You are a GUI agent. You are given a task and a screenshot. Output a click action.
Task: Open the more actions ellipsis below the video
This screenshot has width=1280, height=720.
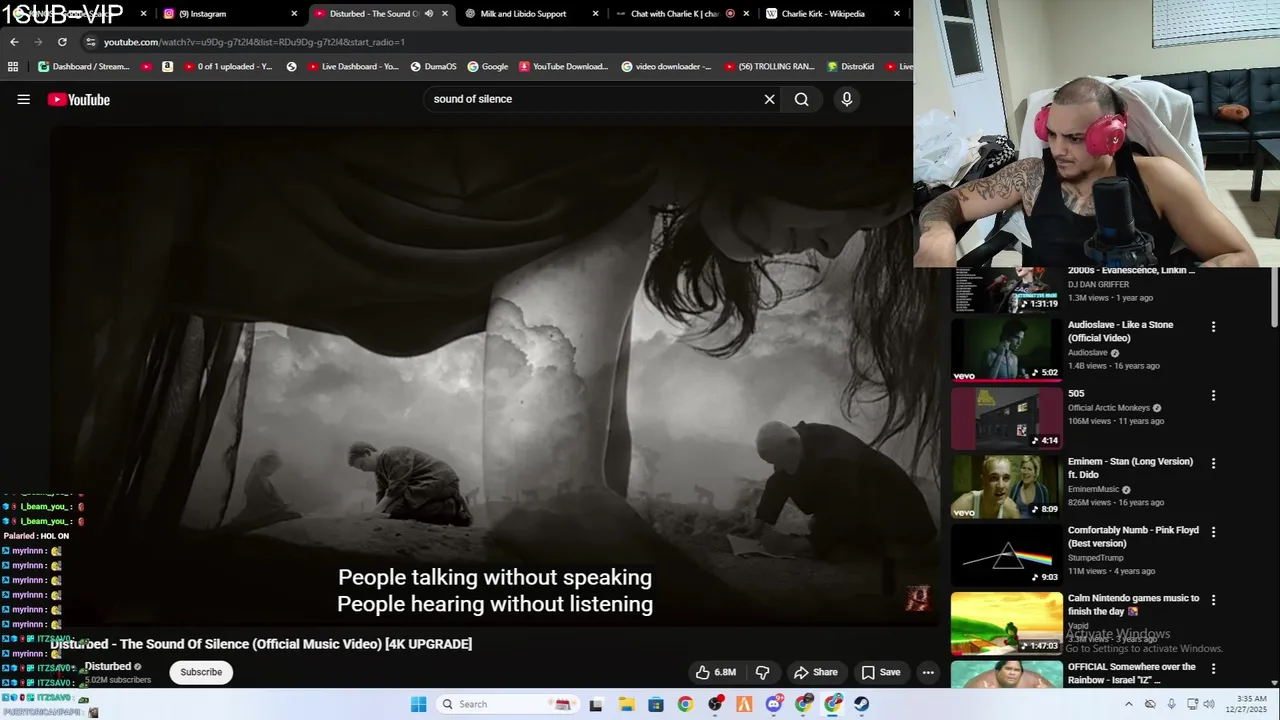point(928,672)
